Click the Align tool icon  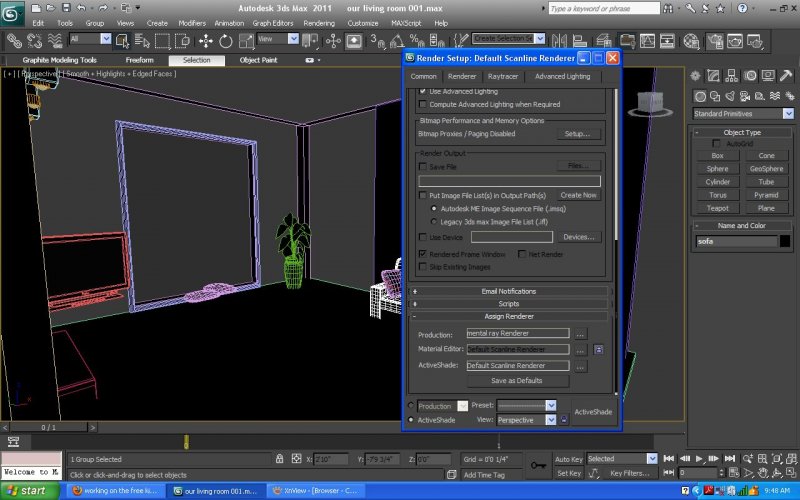coord(580,41)
